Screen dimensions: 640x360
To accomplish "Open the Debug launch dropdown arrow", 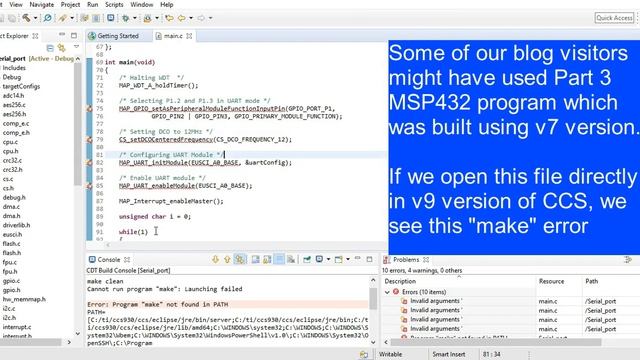I will click(135, 18).
